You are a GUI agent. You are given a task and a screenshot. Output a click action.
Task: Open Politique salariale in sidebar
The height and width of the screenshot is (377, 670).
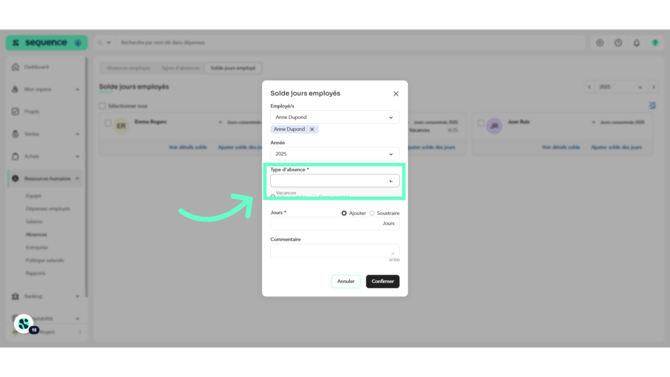tap(44, 260)
